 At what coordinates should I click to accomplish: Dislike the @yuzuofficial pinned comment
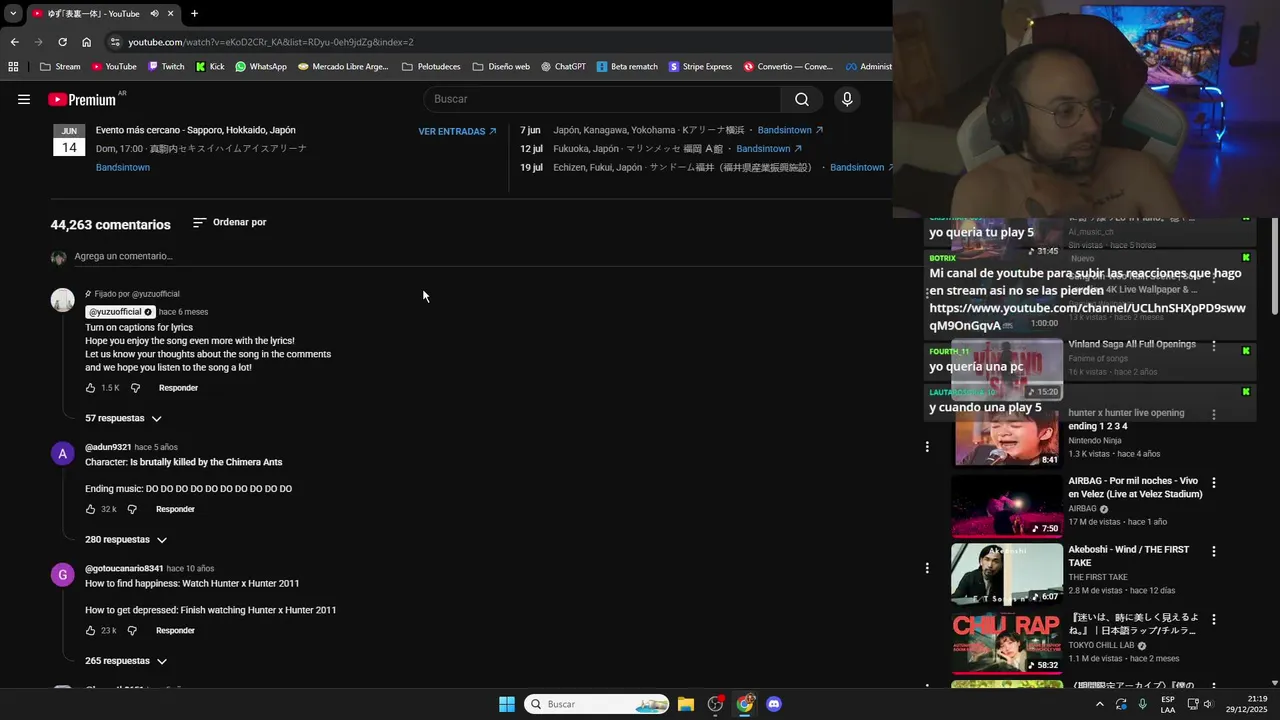click(136, 388)
